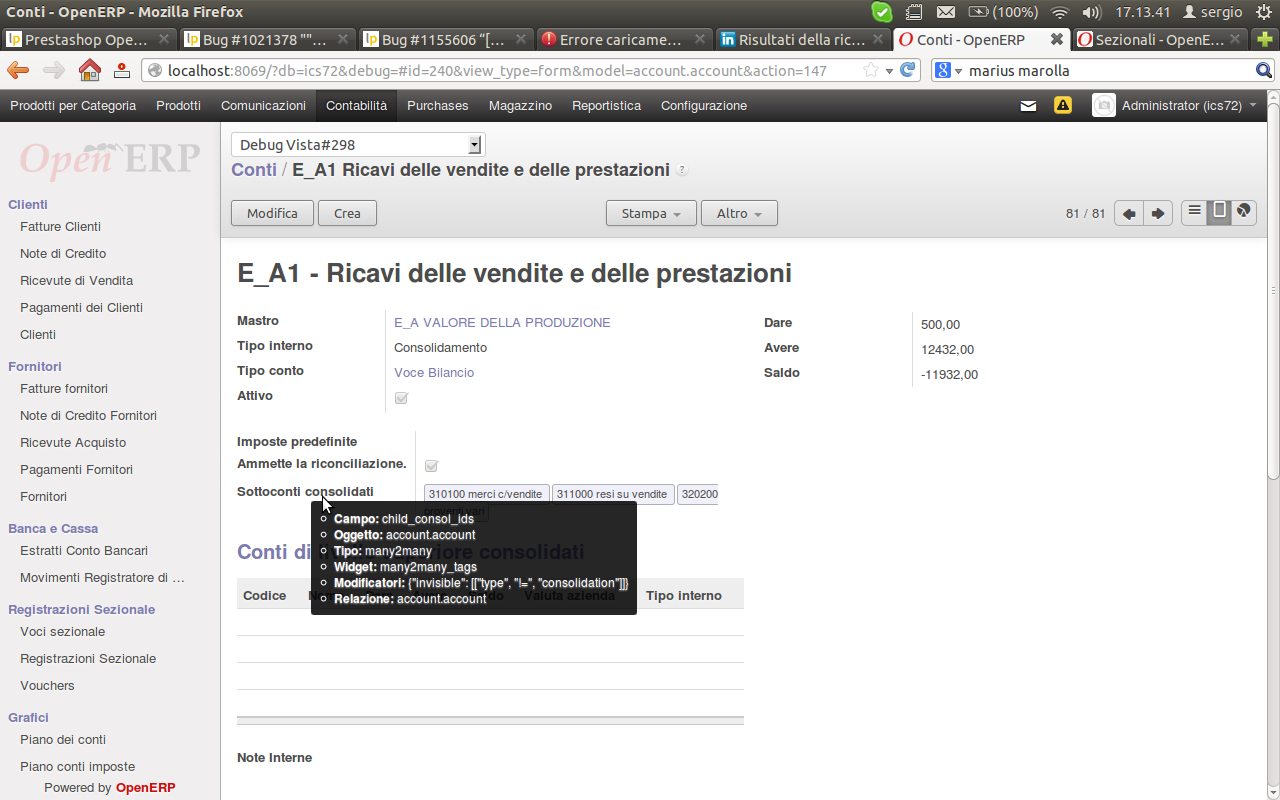
Task: Click the search magnifier icon in search bar
Action: click(1264, 71)
